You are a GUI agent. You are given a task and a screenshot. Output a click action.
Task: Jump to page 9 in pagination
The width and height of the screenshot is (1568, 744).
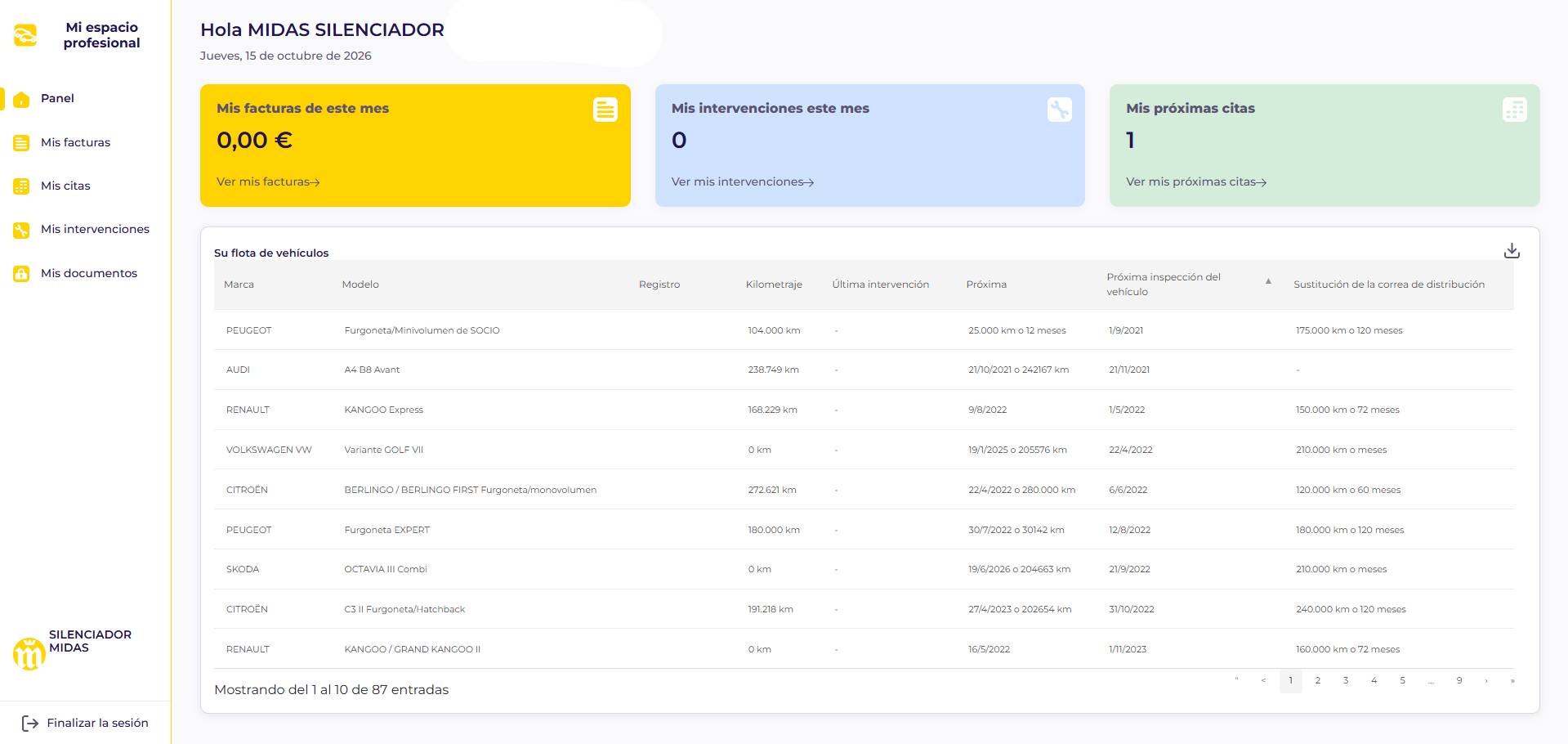click(x=1459, y=680)
